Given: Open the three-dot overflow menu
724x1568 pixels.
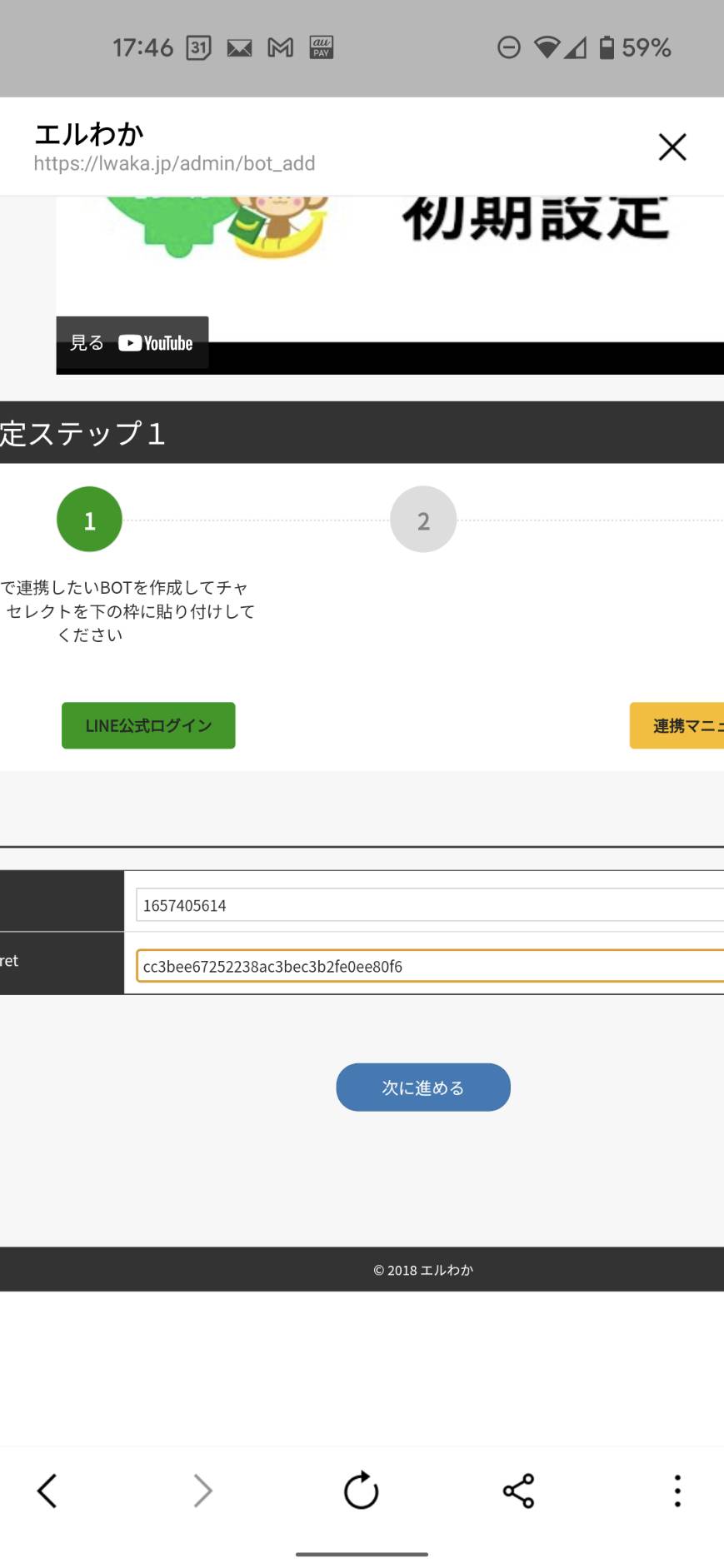Looking at the screenshot, I should tap(677, 1491).
